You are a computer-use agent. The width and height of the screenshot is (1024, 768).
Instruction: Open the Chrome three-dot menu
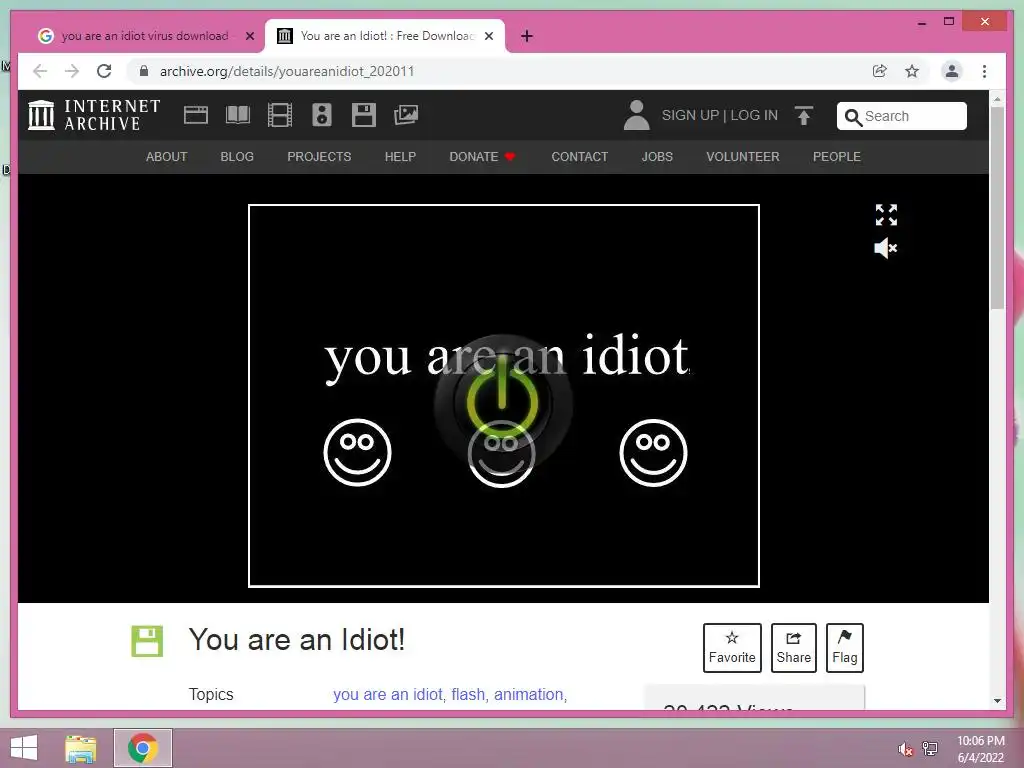[984, 71]
